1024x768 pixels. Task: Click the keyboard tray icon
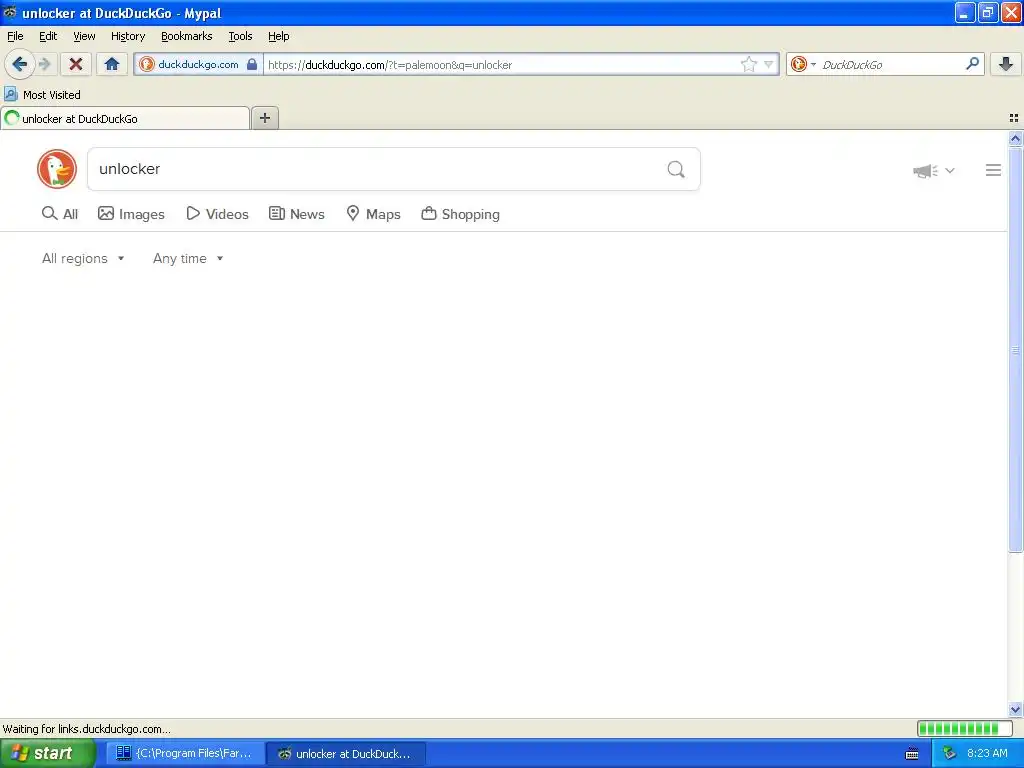(912, 754)
